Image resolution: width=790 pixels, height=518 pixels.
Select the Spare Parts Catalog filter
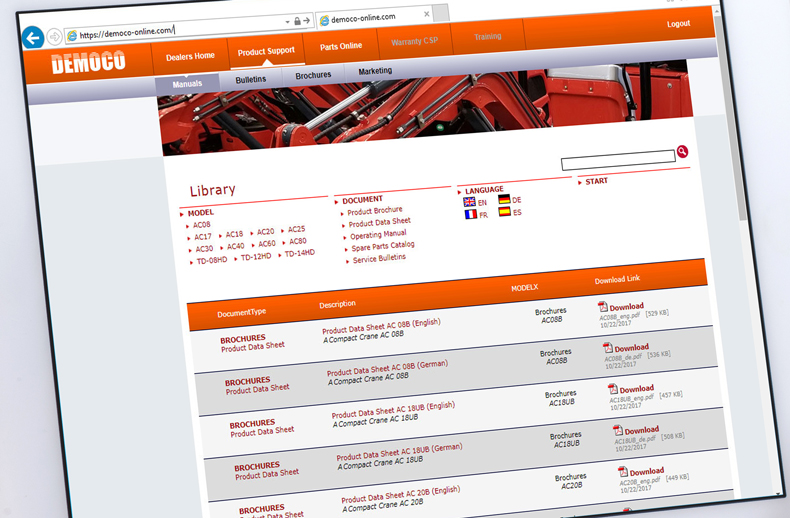coord(383,246)
